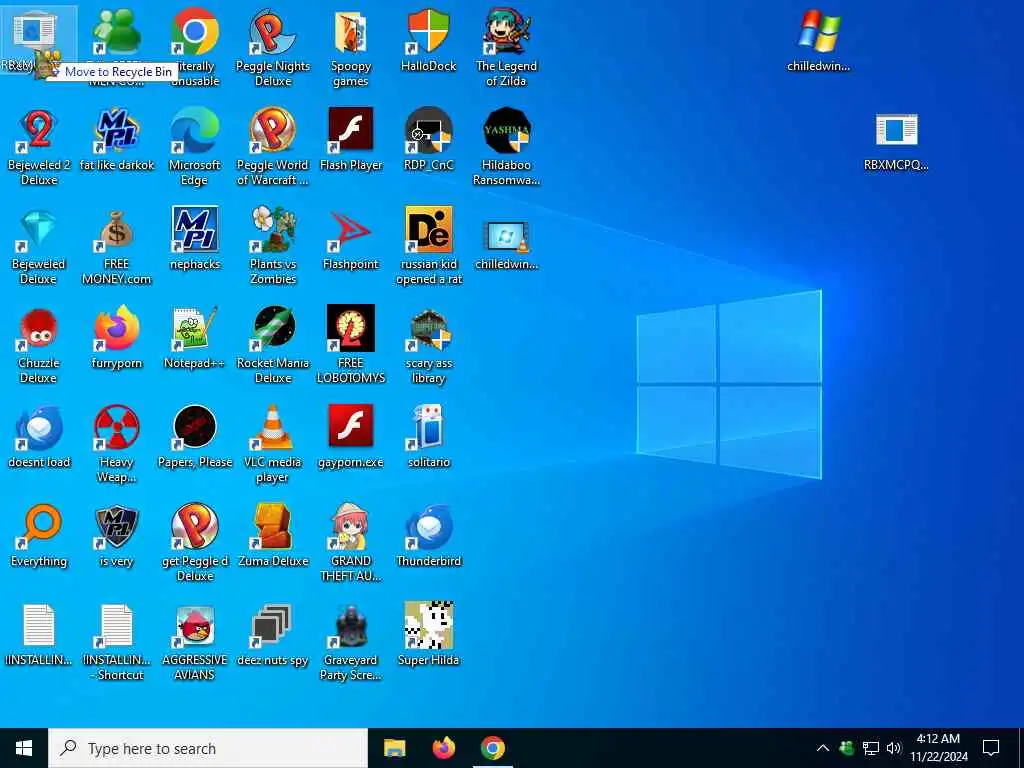This screenshot has width=1024, height=768.
Task: Select russian kid opened a rat icon
Action: [428, 229]
